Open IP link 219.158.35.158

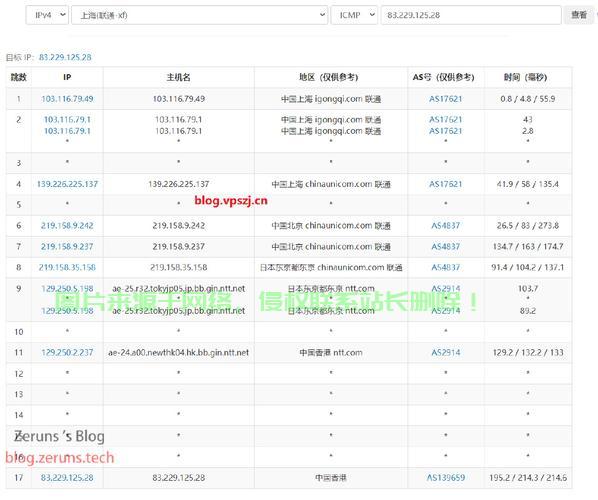tap(67, 267)
